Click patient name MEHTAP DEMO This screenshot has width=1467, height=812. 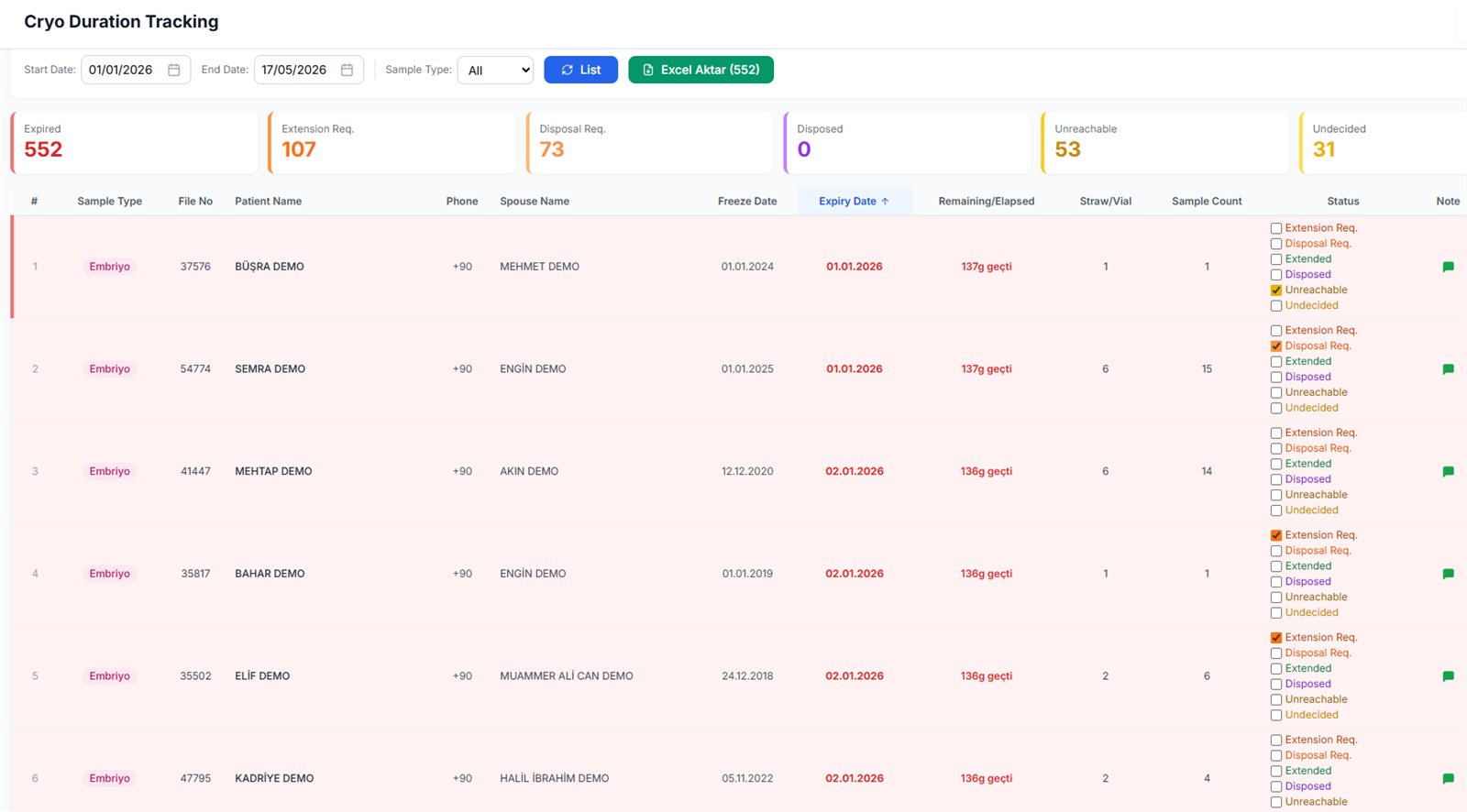[273, 471]
